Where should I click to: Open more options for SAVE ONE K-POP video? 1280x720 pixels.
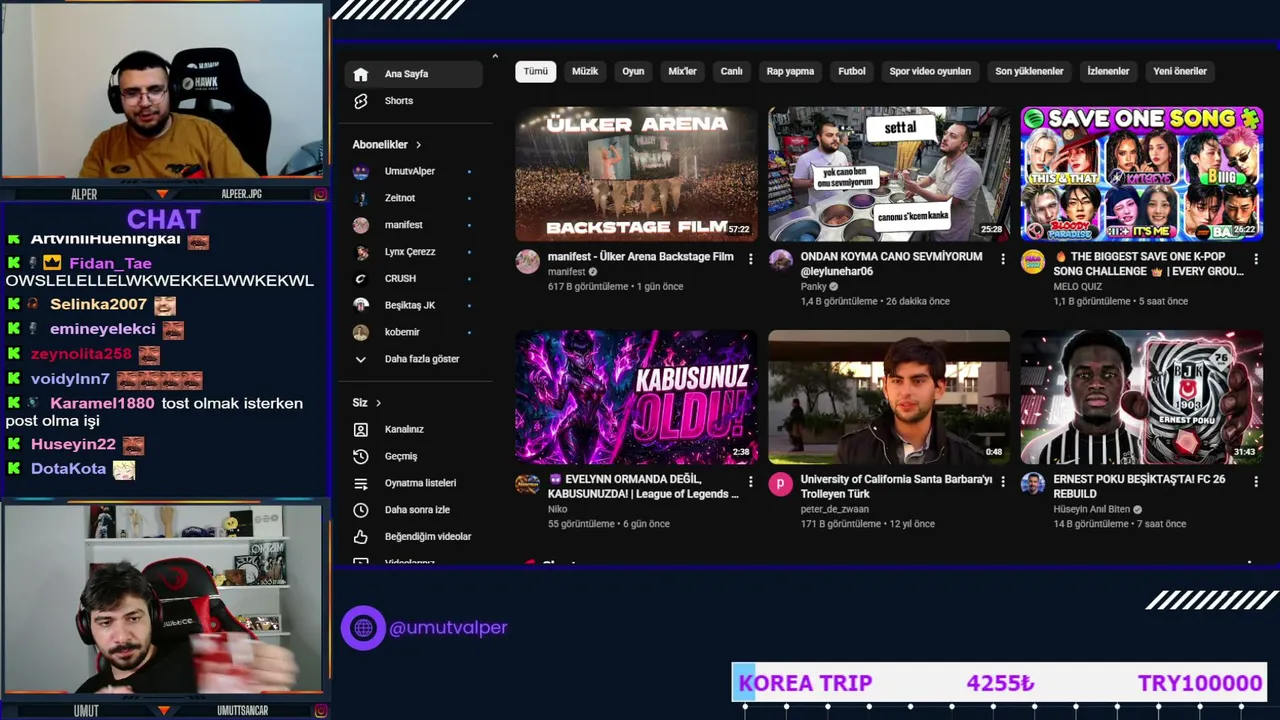1255,259
